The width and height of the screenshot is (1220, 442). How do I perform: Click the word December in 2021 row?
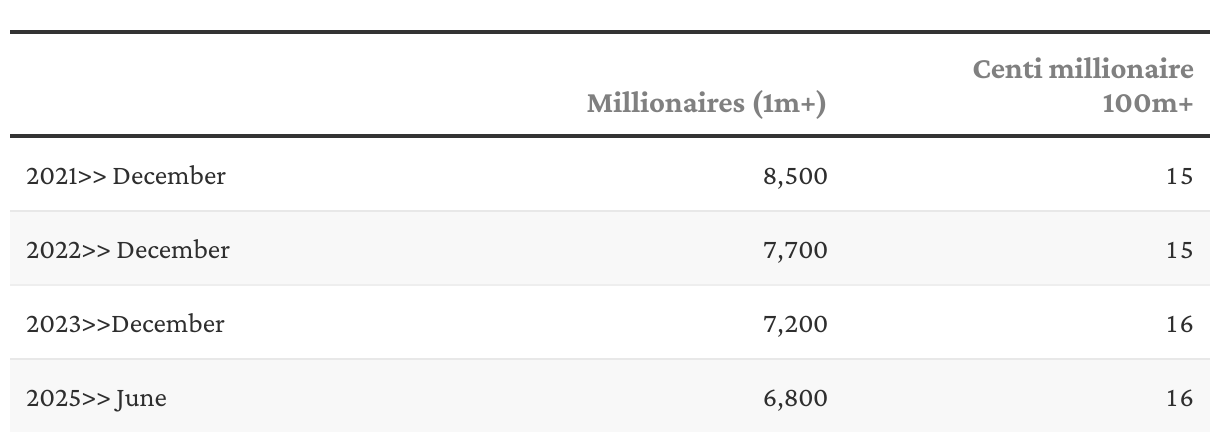tap(169, 176)
